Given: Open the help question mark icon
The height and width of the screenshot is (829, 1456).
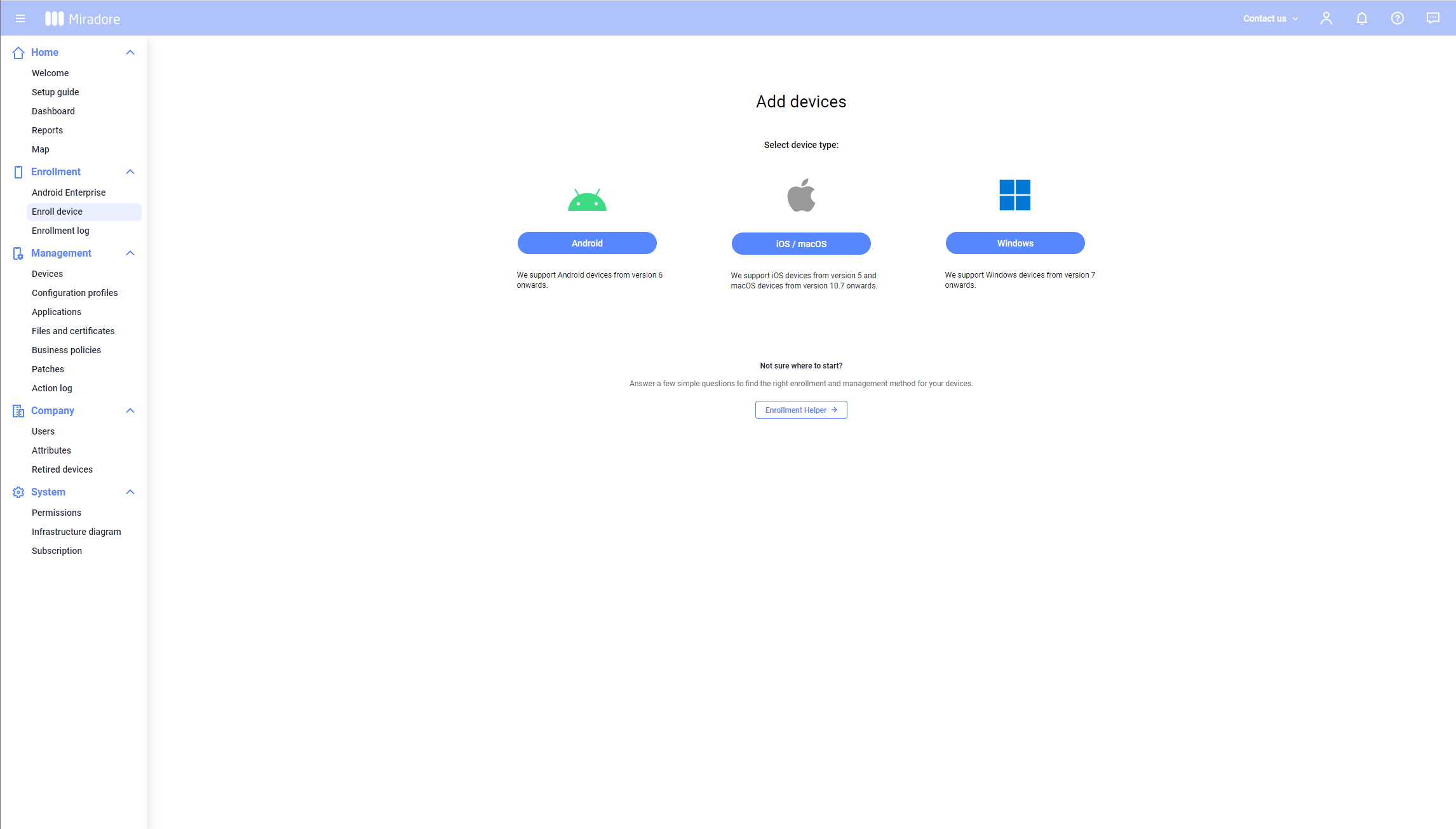Looking at the screenshot, I should pyautogui.click(x=1398, y=18).
